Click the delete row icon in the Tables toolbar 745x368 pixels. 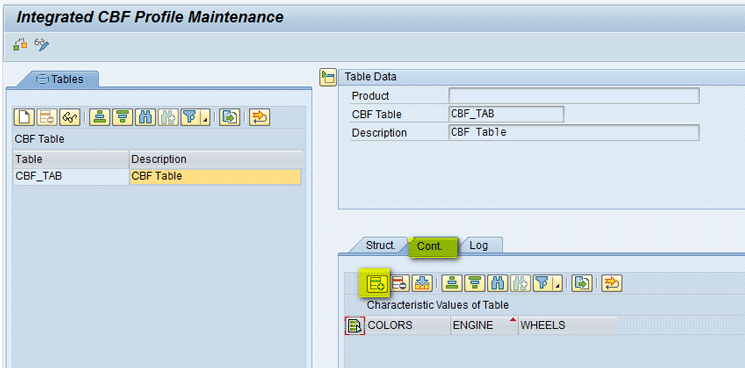[48, 117]
